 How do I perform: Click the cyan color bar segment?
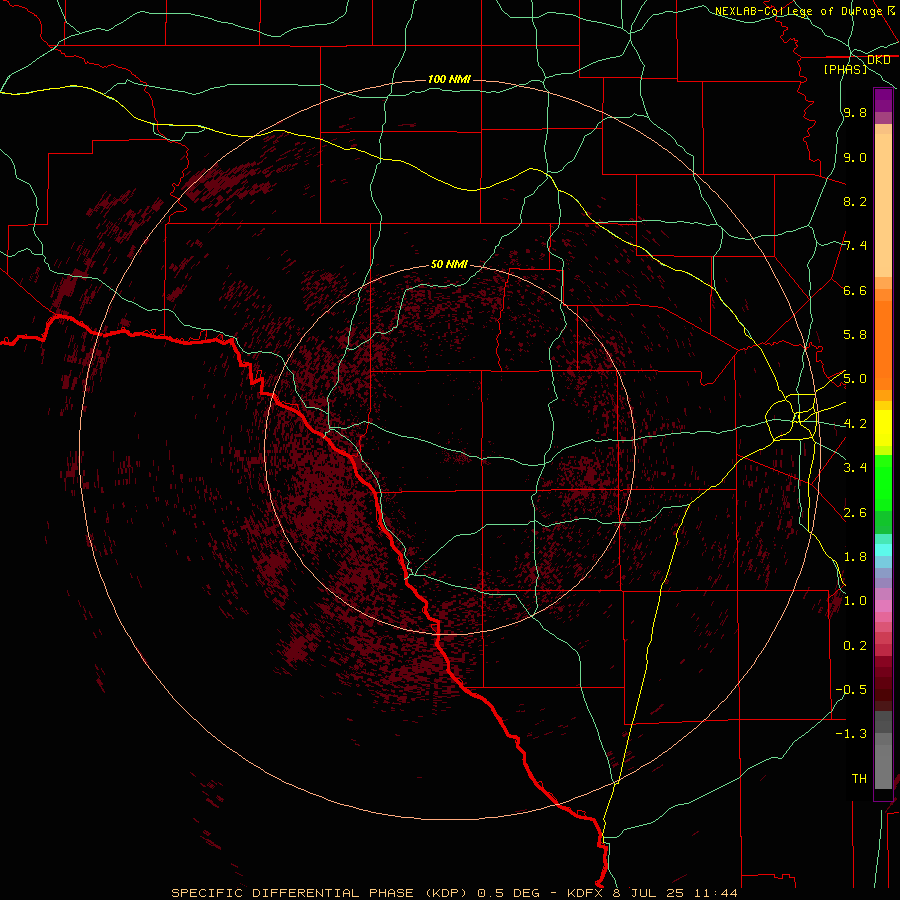[883, 550]
